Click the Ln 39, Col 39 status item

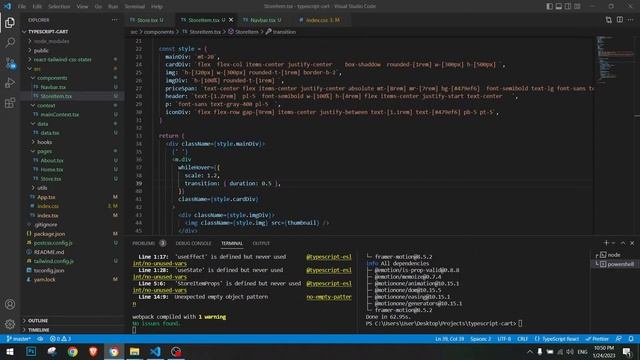click(x=449, y=339)
